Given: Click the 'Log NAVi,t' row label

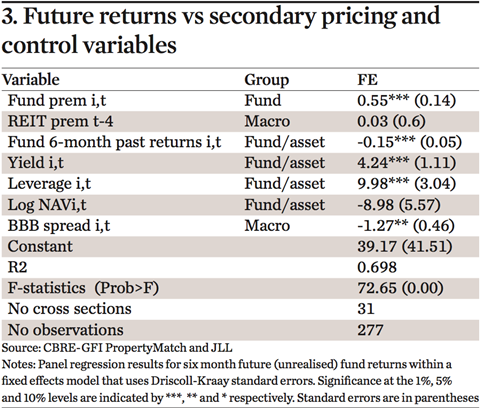Looking at the screenshot, I should pyautogui.click(x=47, y=205).
